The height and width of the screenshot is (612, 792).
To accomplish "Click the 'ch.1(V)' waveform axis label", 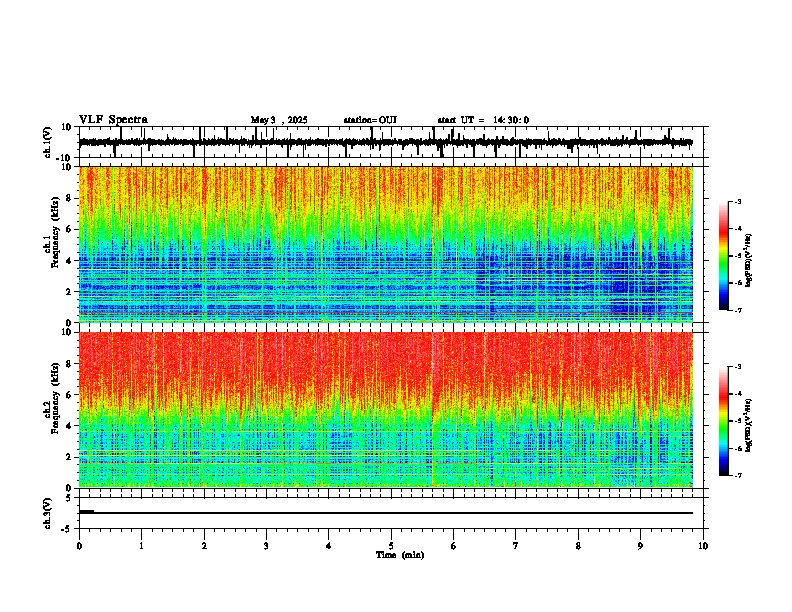I will 48,142.
